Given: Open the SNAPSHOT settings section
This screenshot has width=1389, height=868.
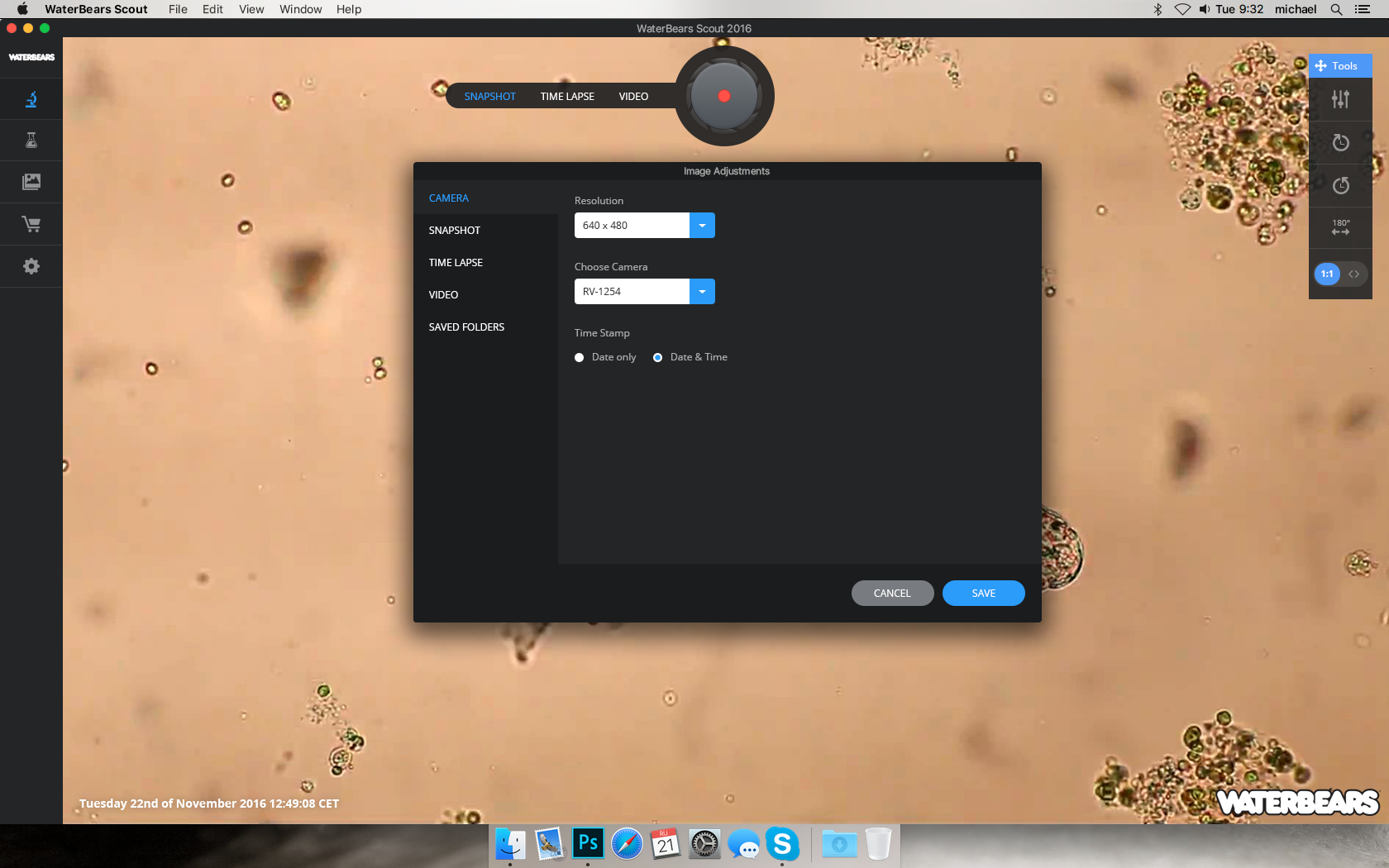Looking at the screenshot, I should (x=485, y=231).
